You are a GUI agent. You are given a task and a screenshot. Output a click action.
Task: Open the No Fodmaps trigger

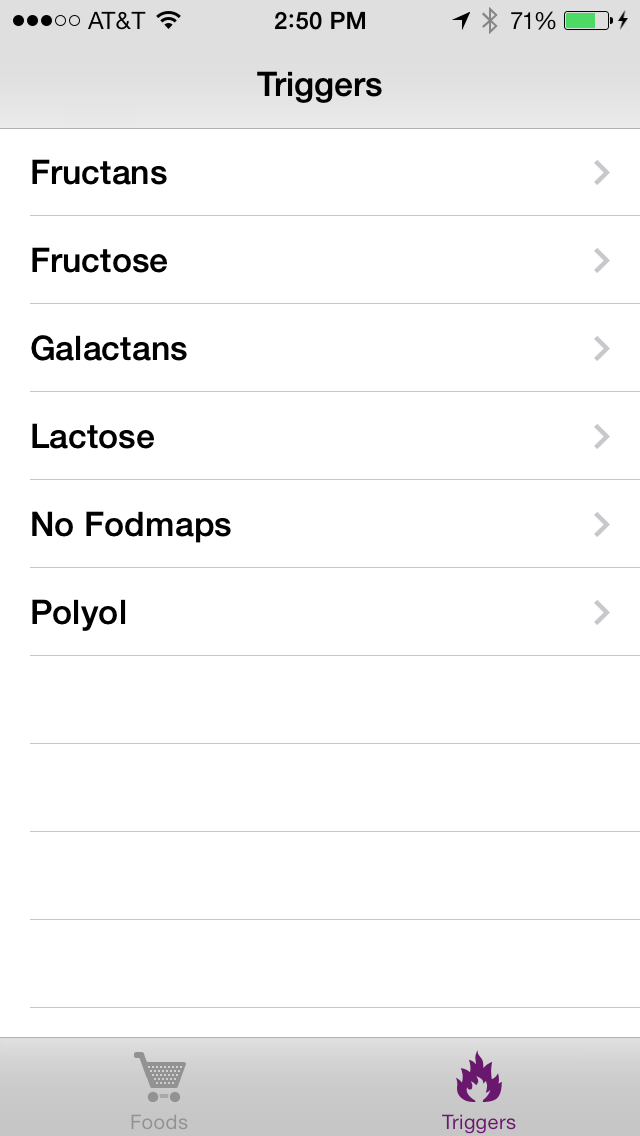[131, 525]
